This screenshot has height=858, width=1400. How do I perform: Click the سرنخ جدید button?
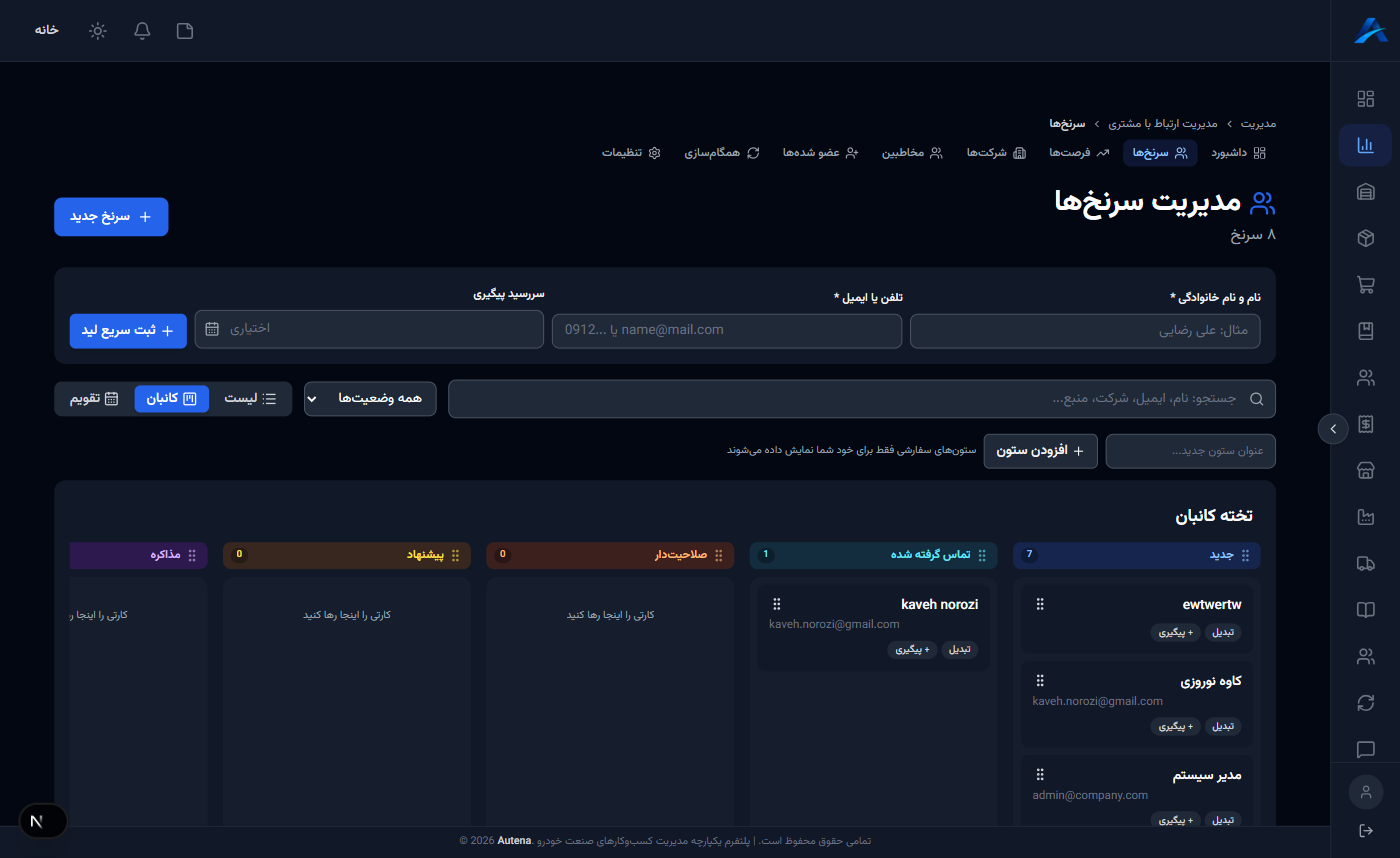[111, 217]
